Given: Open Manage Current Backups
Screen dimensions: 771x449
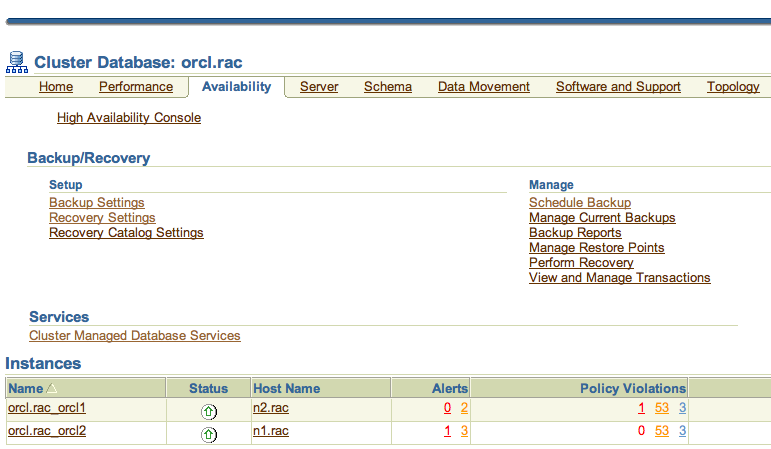Looking at the screenshot, I should (602, 217).
